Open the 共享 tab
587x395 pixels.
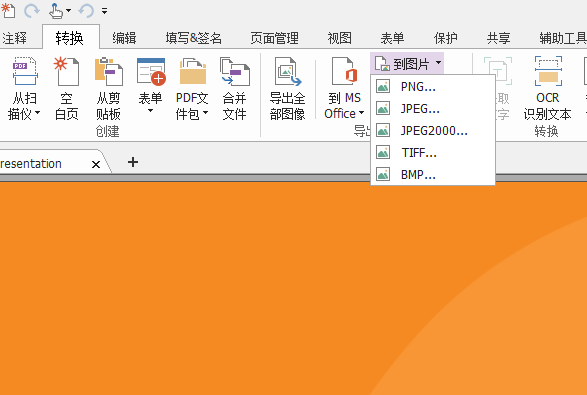pyautogui.click(x=498, y=38)
